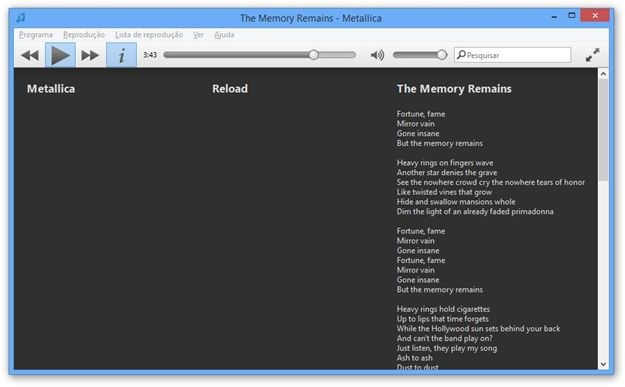Screen dimensions: 625x387
Task: Minimize the player window
Action: click(554, 16)
